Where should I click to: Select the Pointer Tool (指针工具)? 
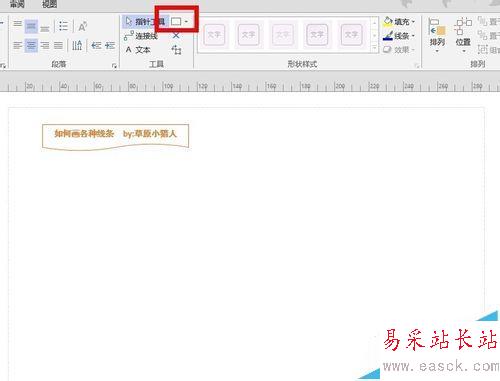click(145, 22)
